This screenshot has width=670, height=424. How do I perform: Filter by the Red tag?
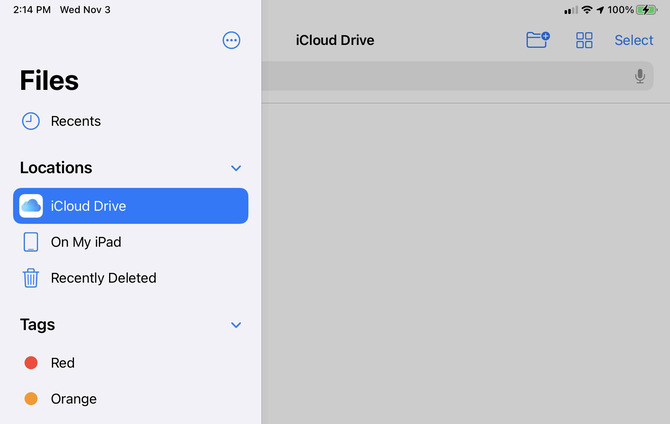131,363
